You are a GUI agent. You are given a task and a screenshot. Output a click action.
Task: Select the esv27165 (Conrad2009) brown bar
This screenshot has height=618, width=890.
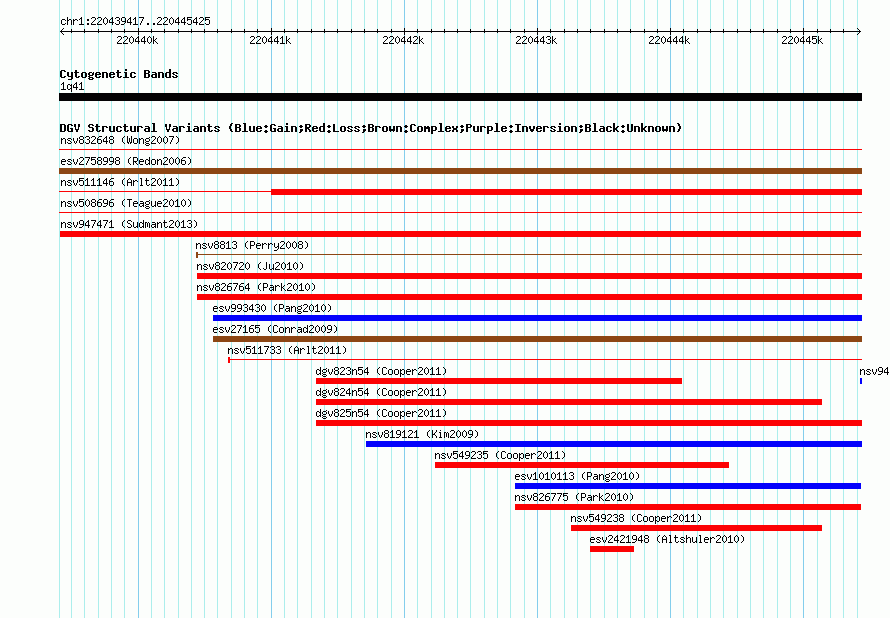pyautogui.click(x=538, y=339)
